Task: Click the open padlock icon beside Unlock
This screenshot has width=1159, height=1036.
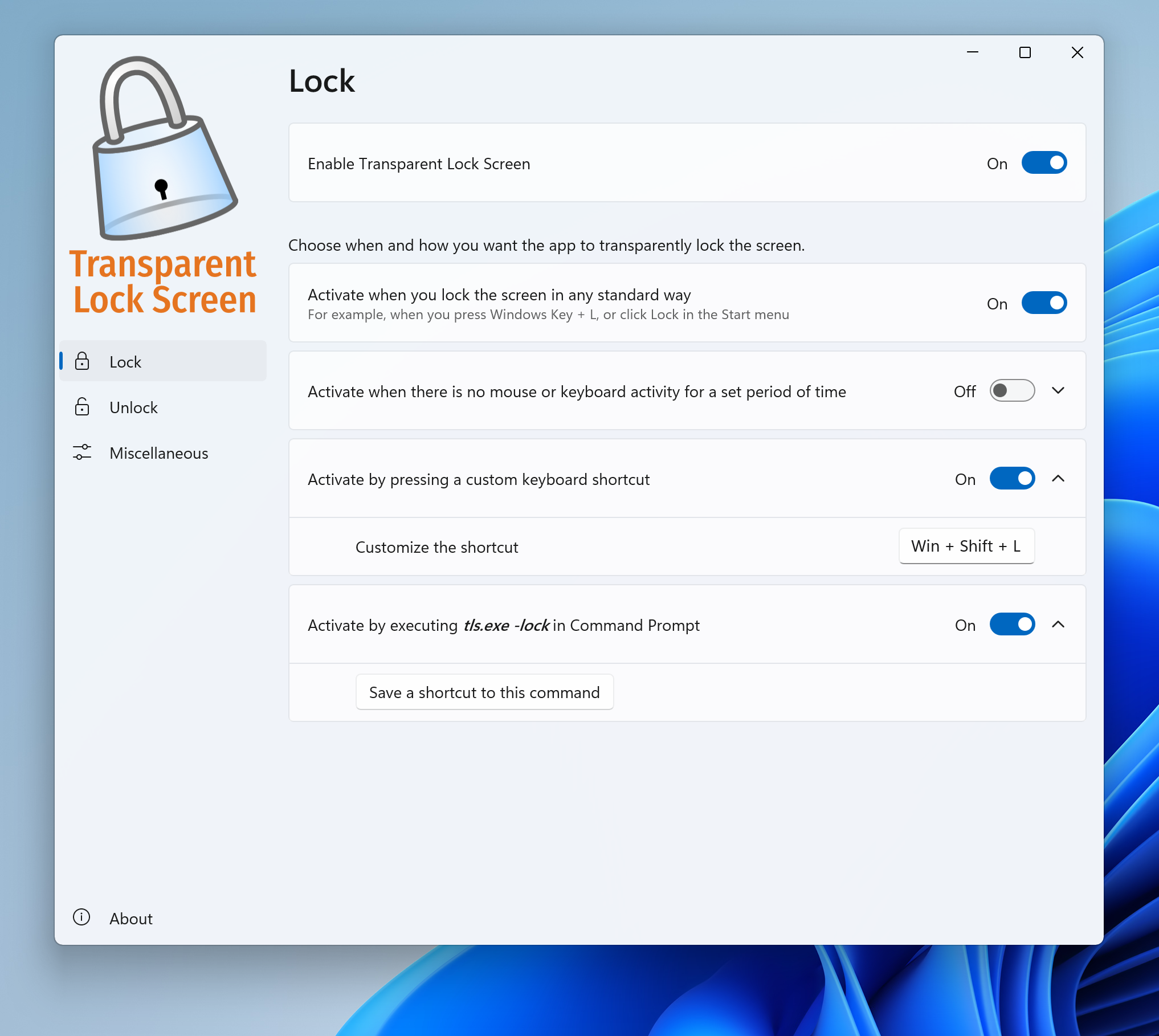Action: pos(82,407)
